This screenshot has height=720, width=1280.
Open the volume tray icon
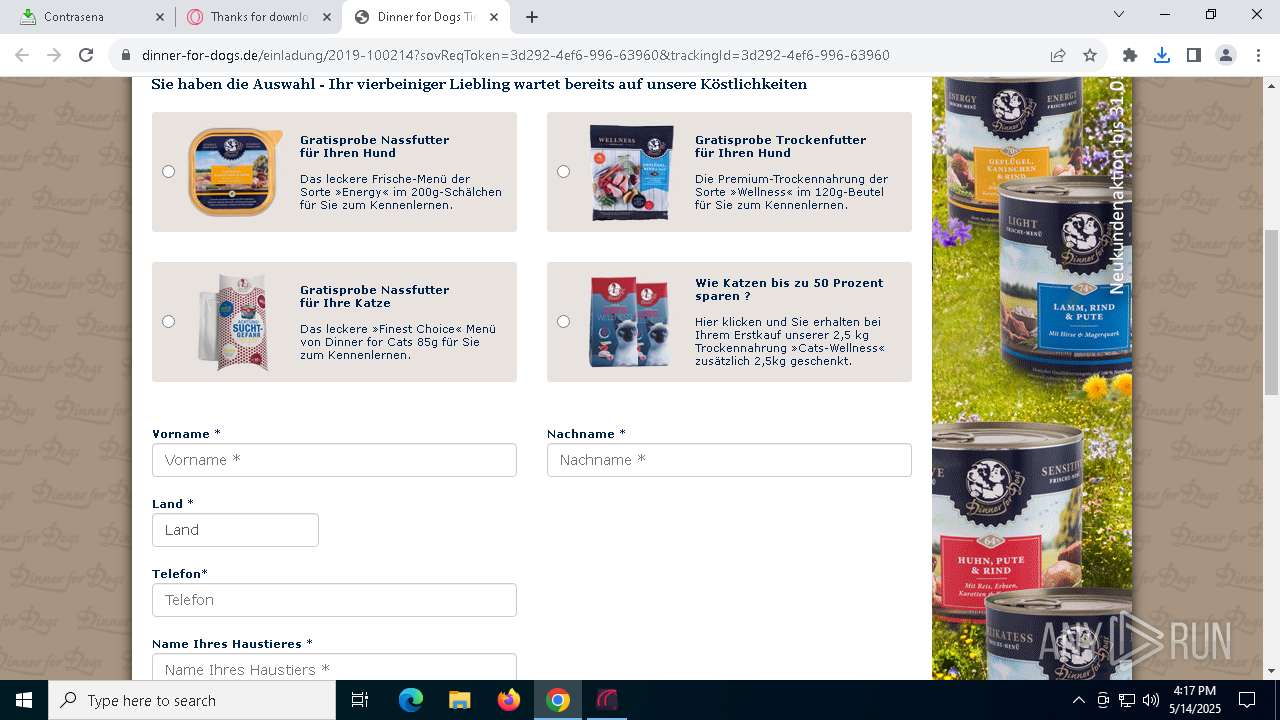pos(1151,700)
